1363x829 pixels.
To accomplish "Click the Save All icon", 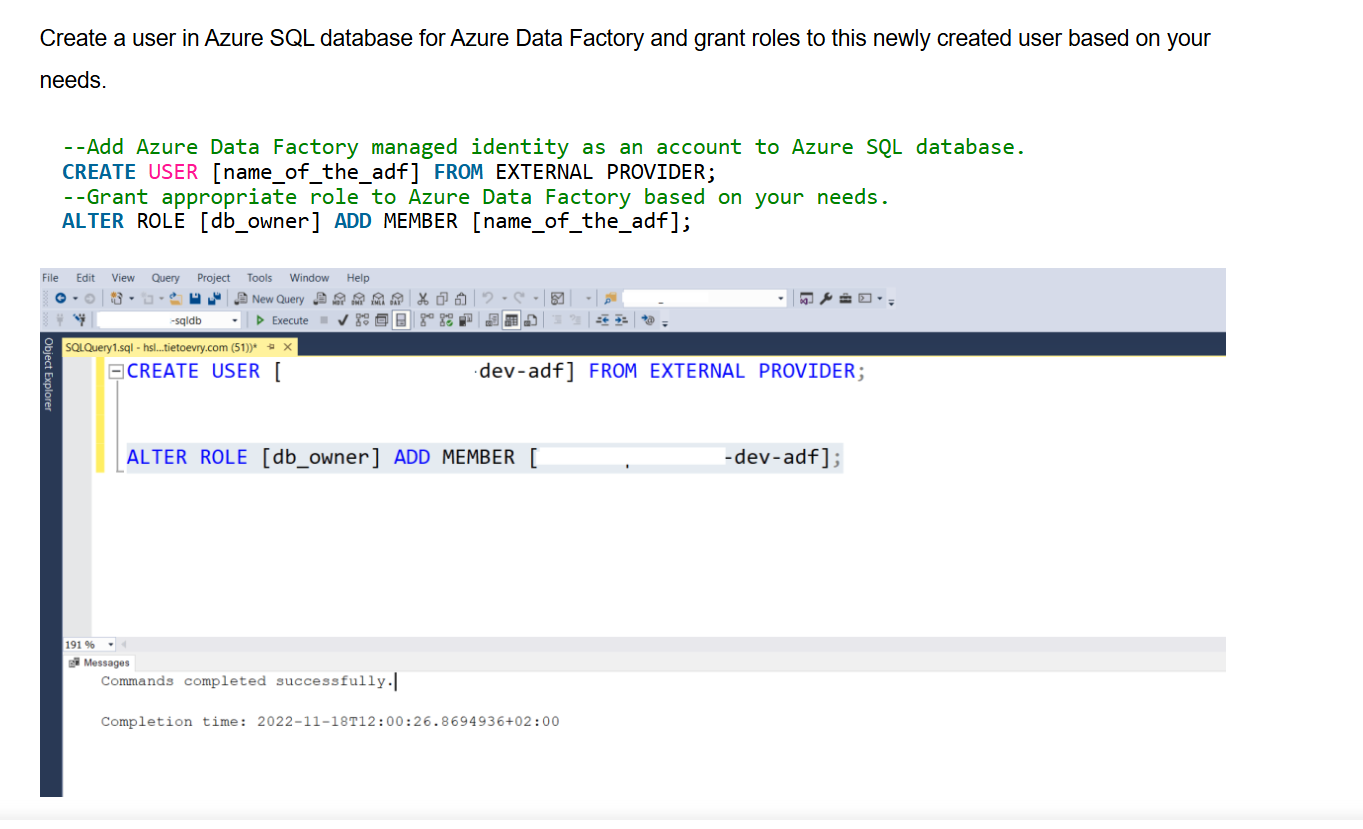I will point(214,298).
